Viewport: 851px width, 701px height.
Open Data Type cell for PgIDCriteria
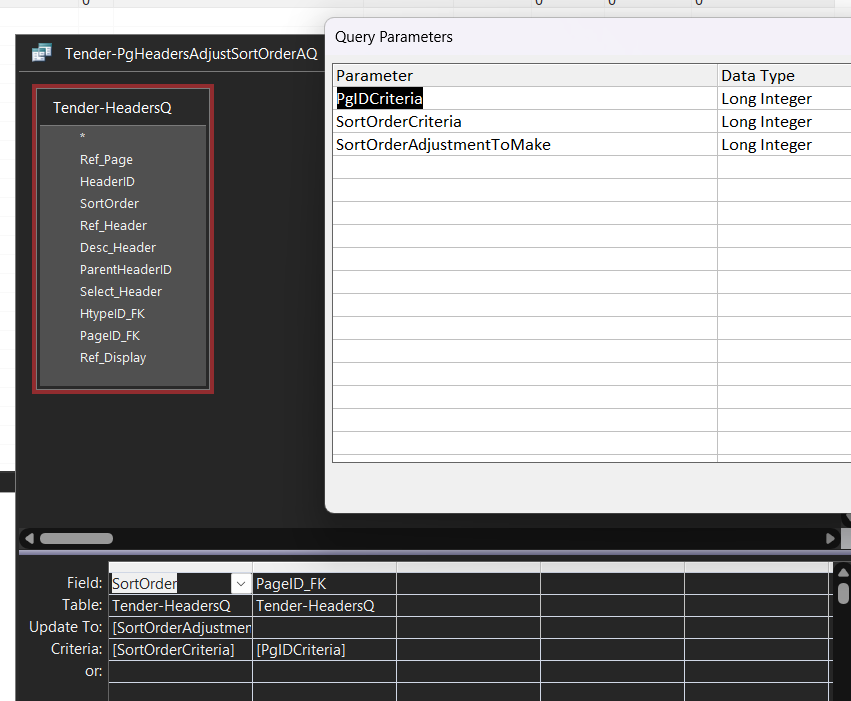pos(784,98)
